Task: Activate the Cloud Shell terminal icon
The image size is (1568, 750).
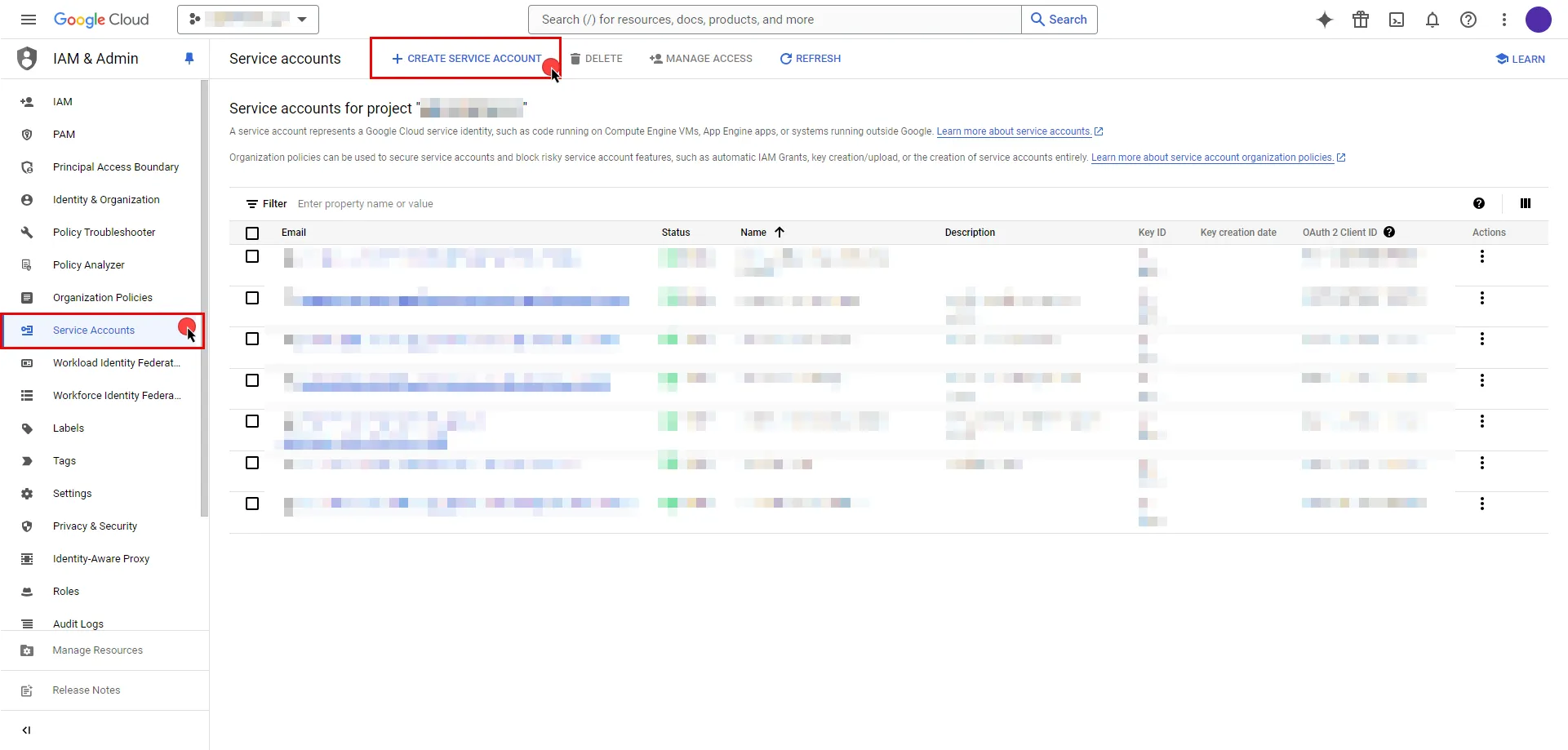Action: click(1397, 20)
